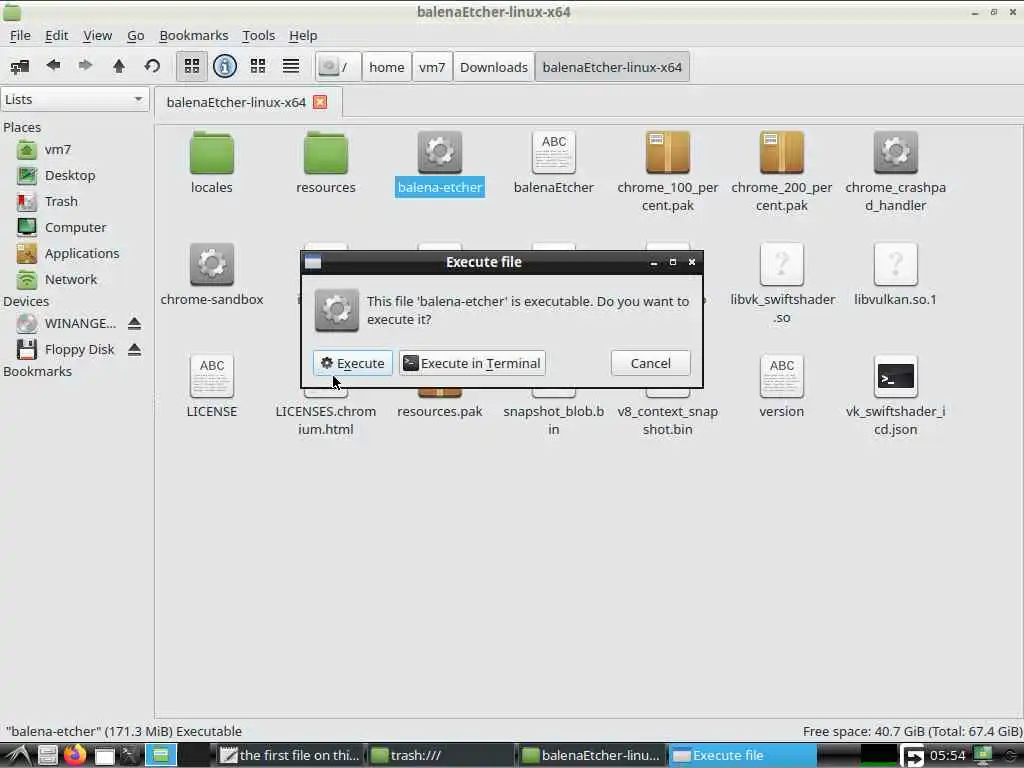The image size is (1024, 768).
Task: Select LICENSES.chromium.html file label
Action: pyautogui.click(x=326, y=421)
